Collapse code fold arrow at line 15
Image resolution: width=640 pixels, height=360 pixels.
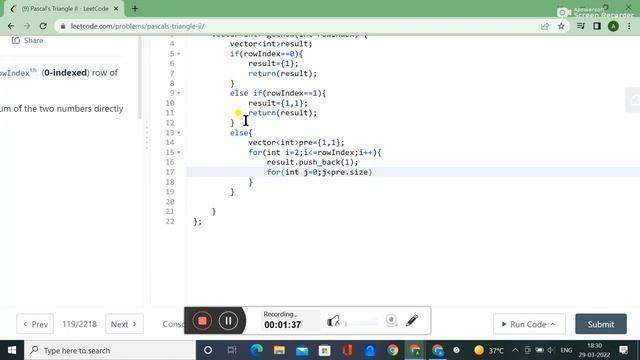(179, 152)
